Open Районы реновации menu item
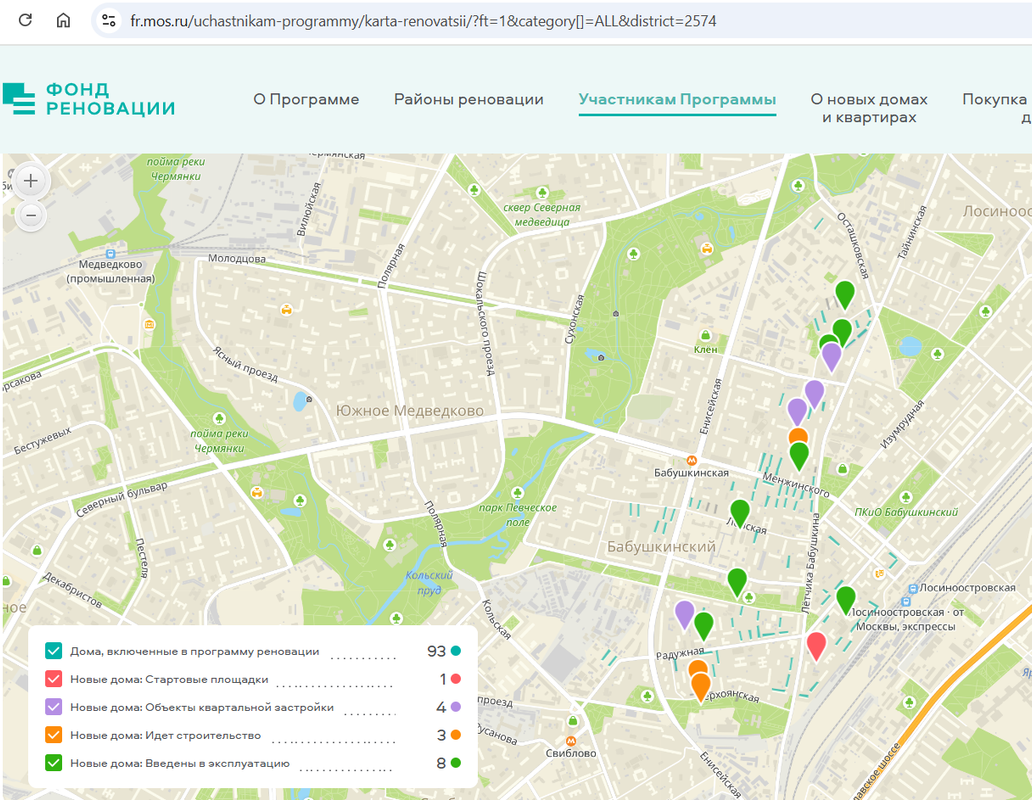 469,99
